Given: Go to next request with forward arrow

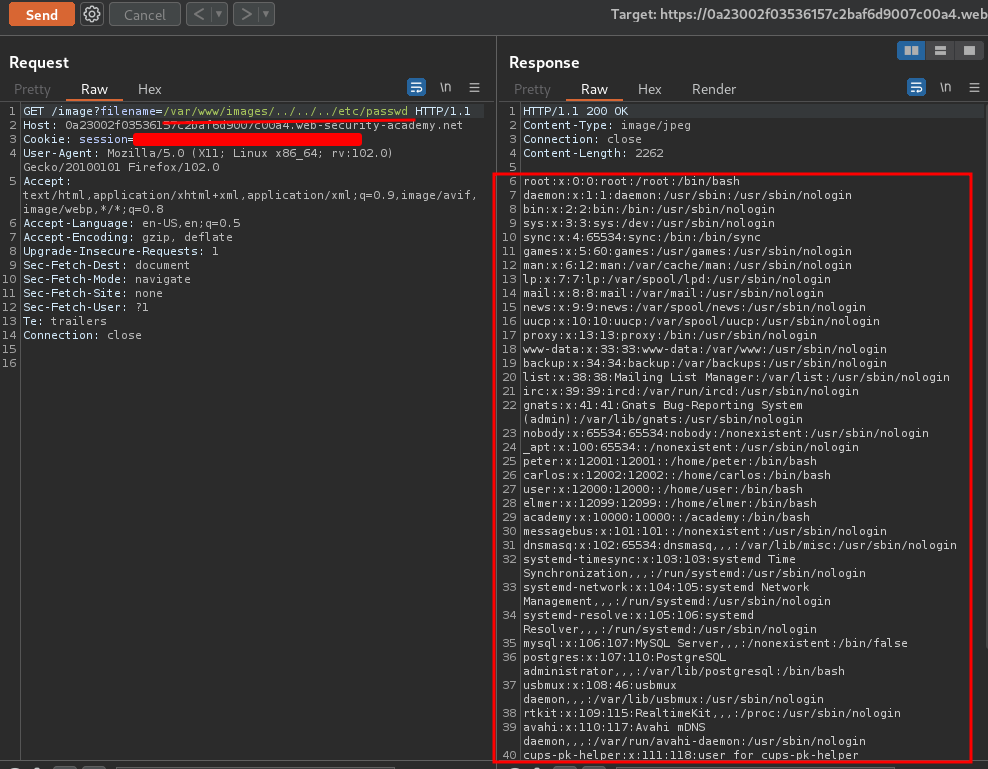Looking at the screenshot, I should (x=246, y=14).
